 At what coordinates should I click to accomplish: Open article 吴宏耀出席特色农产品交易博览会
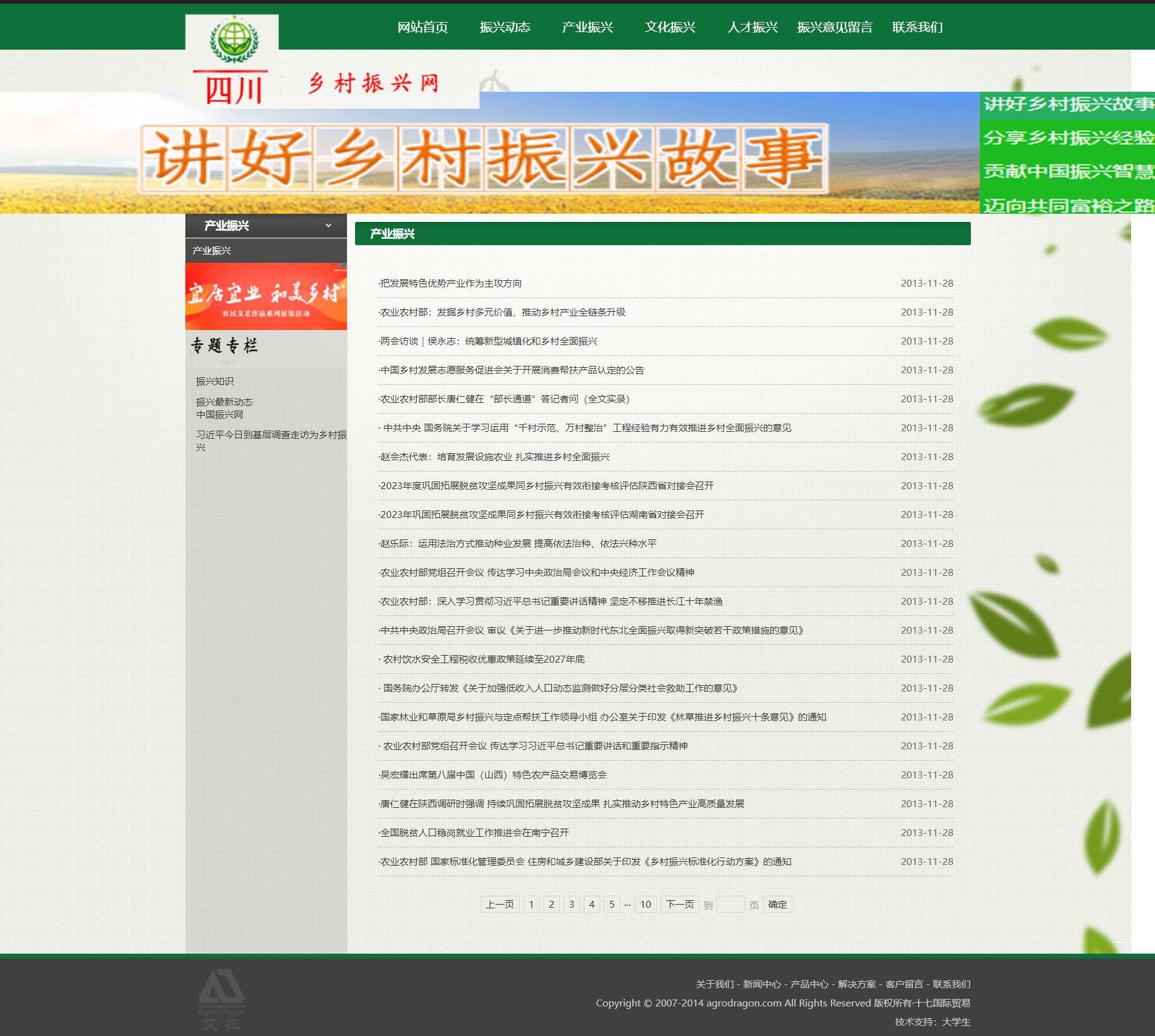[x=493, y=775]
